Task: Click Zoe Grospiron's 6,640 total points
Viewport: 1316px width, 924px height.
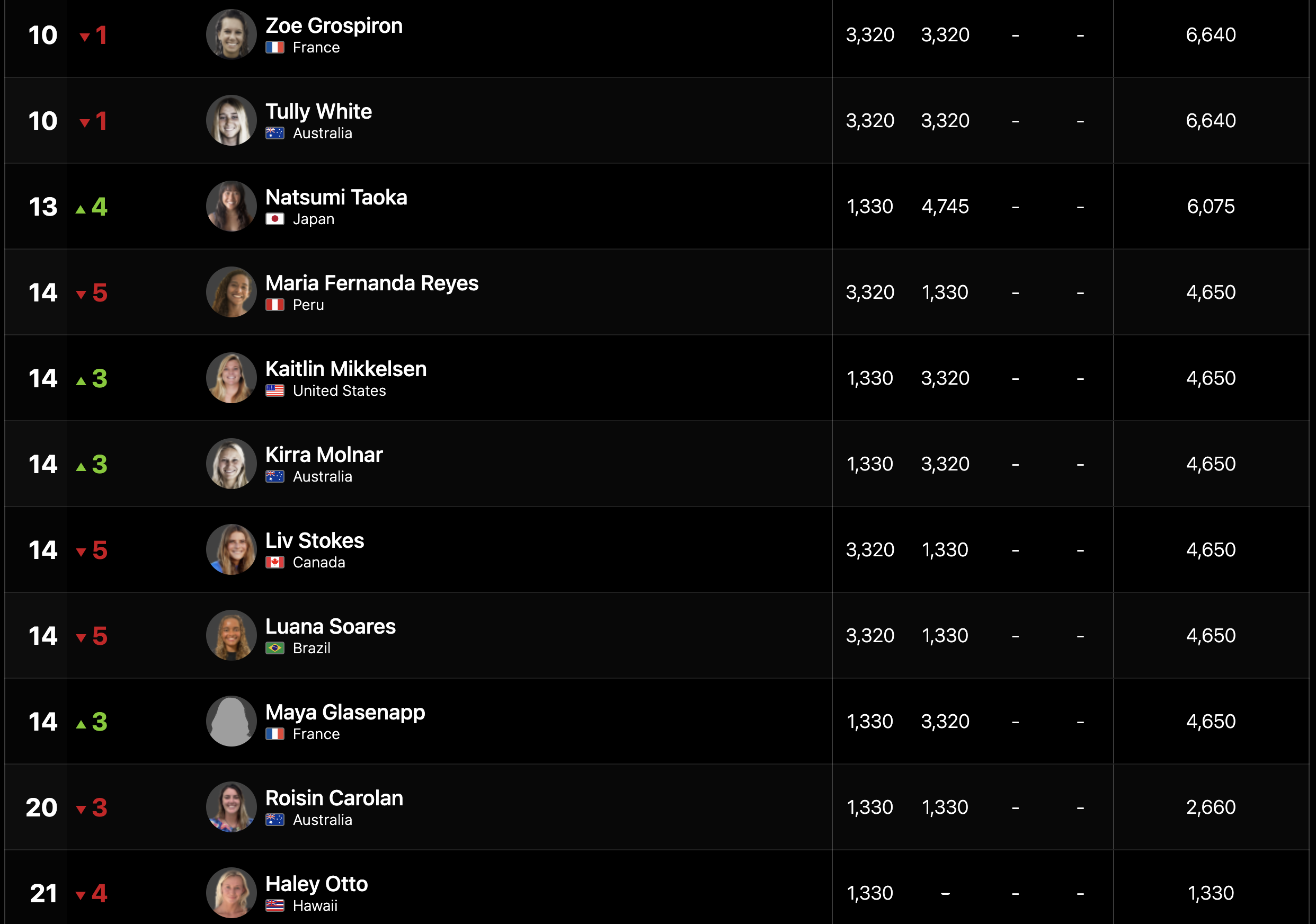Action: pos(1211,35)
